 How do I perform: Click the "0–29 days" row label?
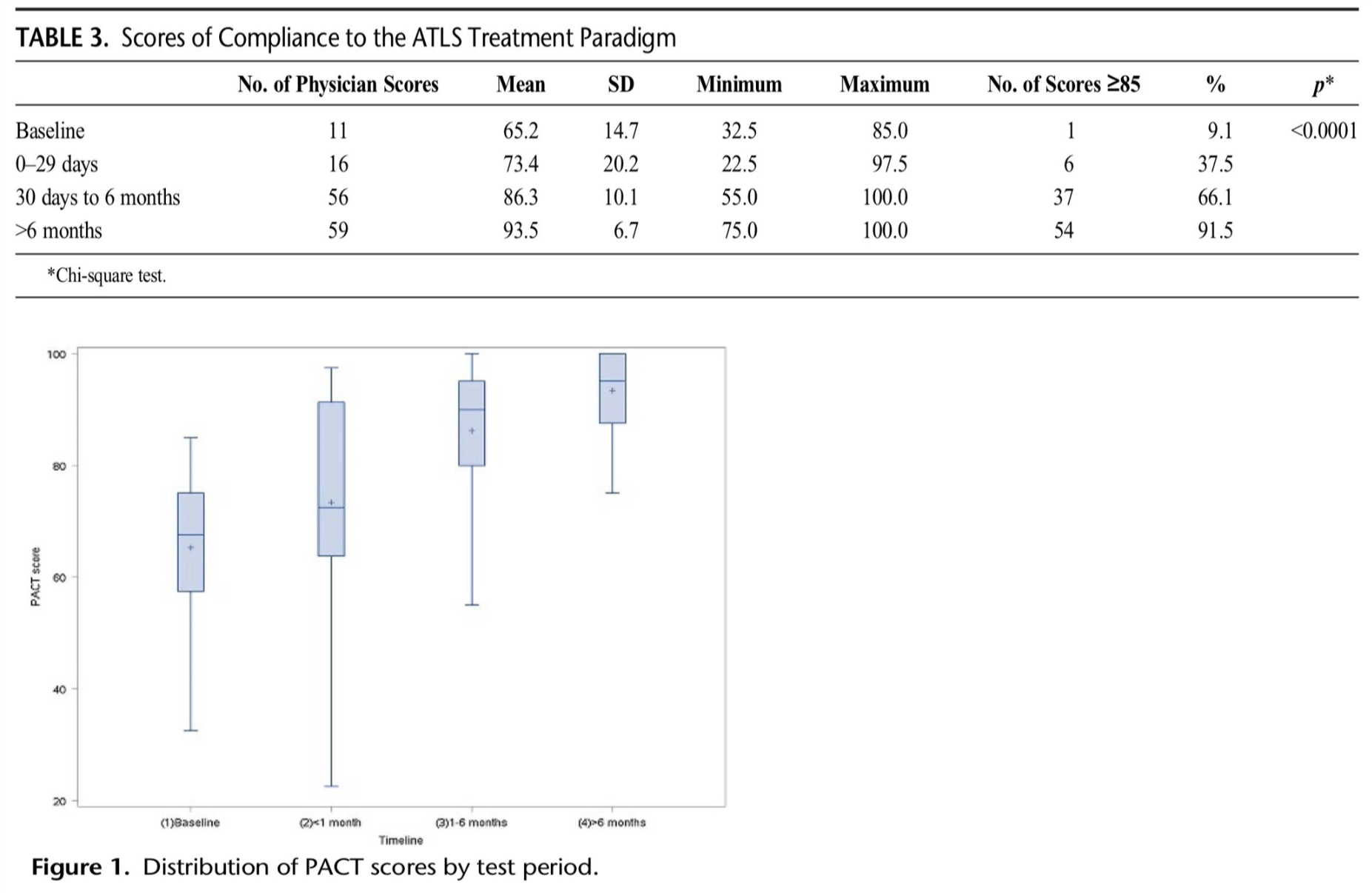56,164
